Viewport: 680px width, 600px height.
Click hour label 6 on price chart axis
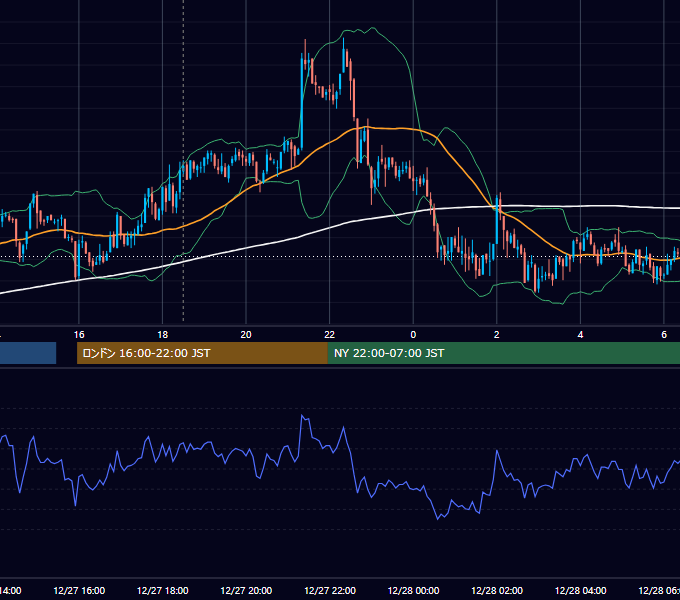664,335
